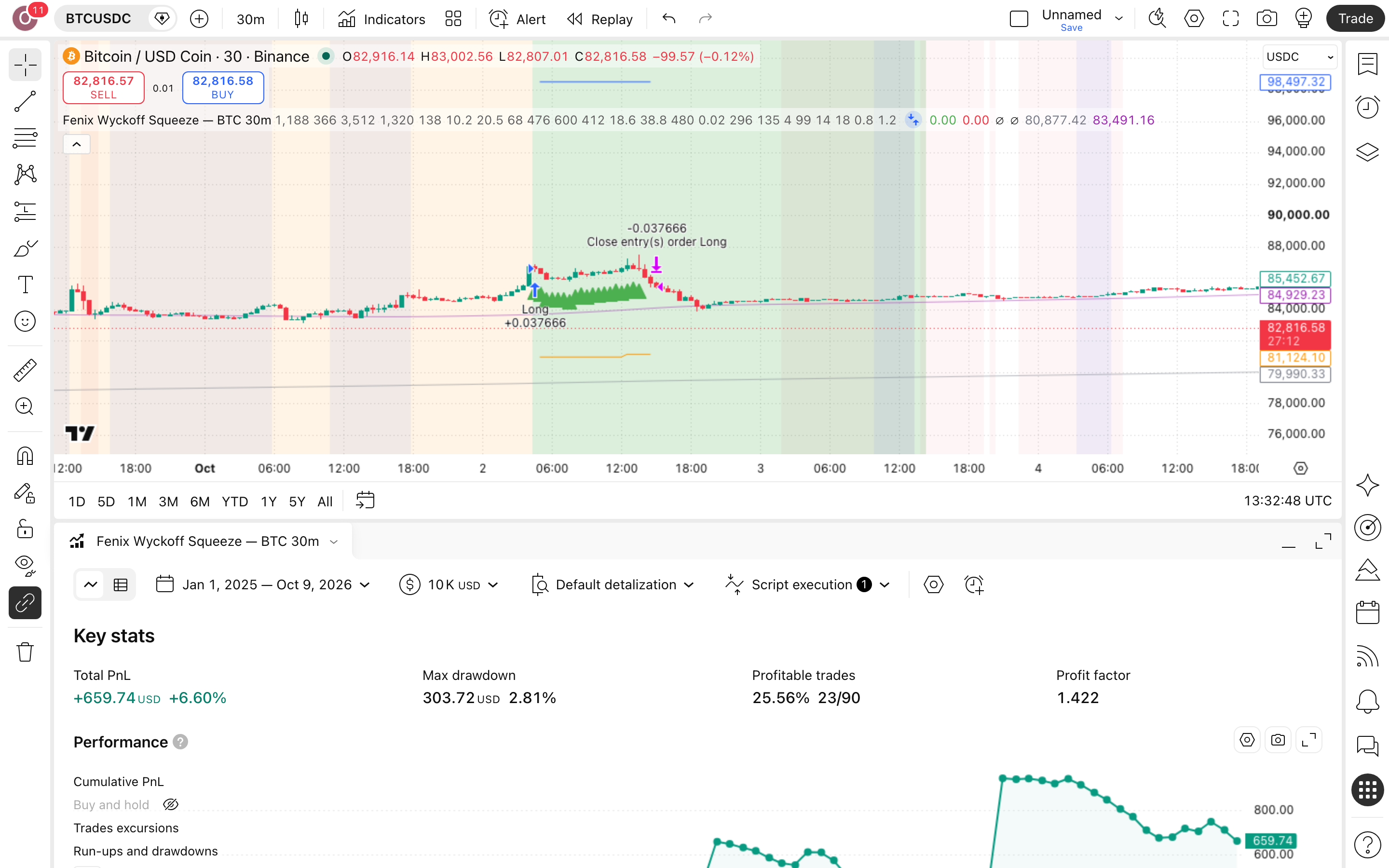Open the Fibonacci retracement tools
Image resolution: width=1389 pixels, height=868 pixels.
coord(25,138)
